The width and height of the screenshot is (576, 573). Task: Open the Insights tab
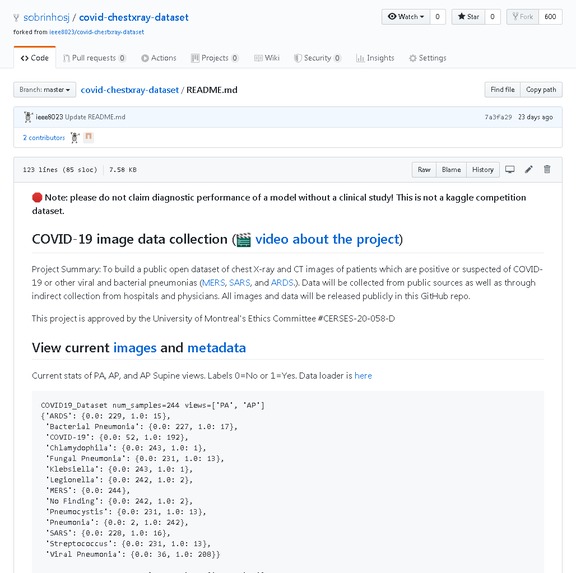pos(375,58)
